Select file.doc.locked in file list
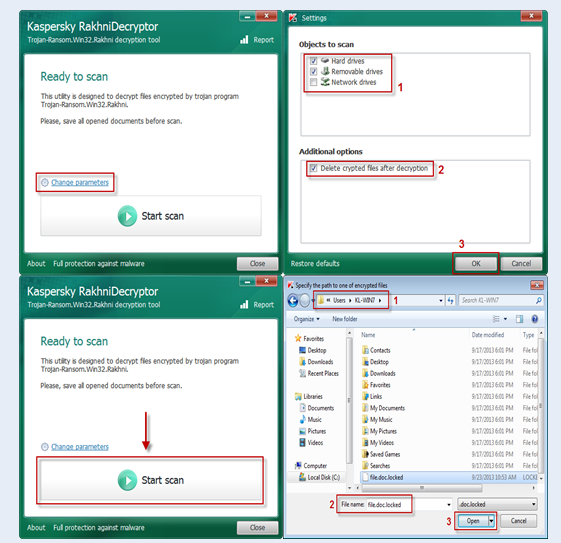This screenshot has height=543, width=561. pos(382,477)
